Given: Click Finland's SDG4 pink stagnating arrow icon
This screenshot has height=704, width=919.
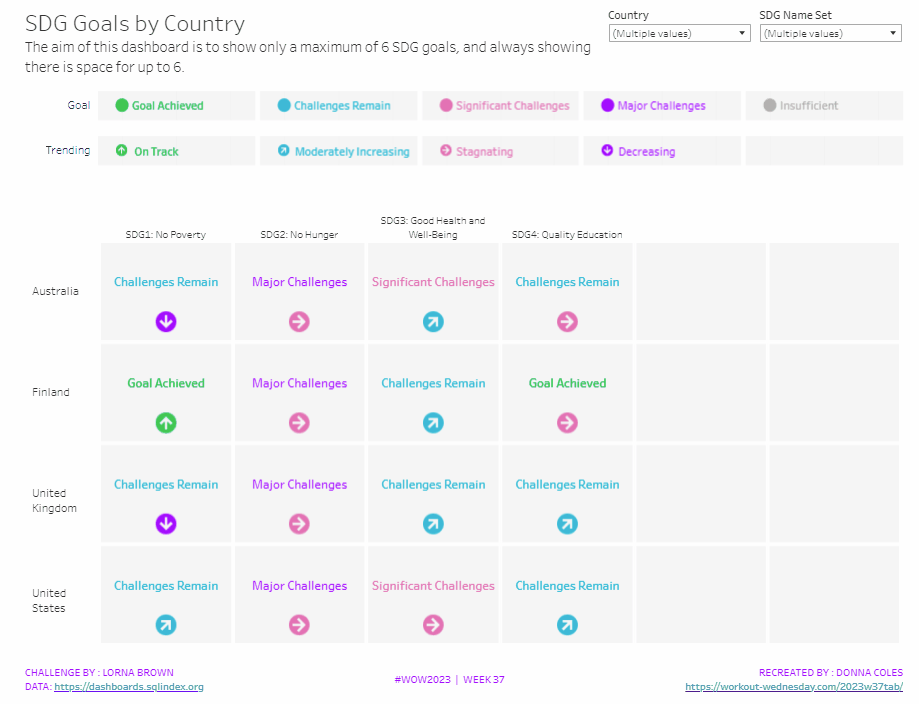Looking at the screenshot, I should [567, 423].
